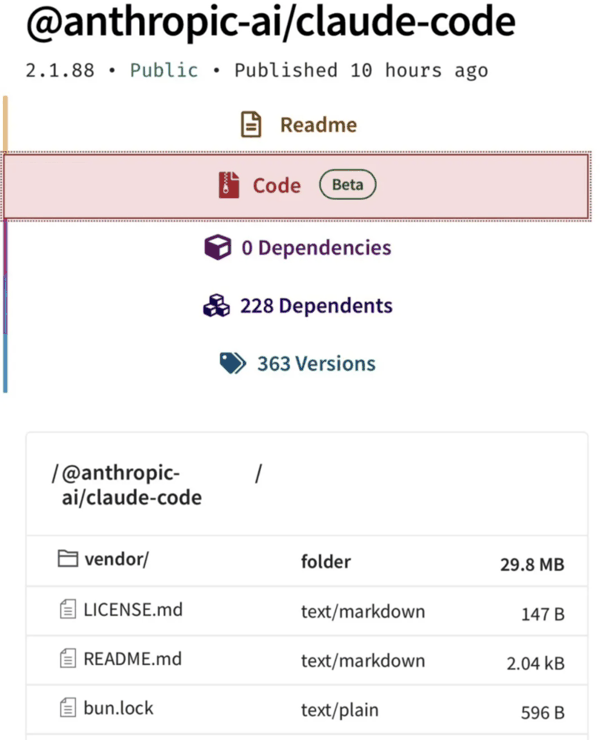The image size is (600, 740).
Task: Click the Beta badge on Code tab
Action: pos(347,185)
